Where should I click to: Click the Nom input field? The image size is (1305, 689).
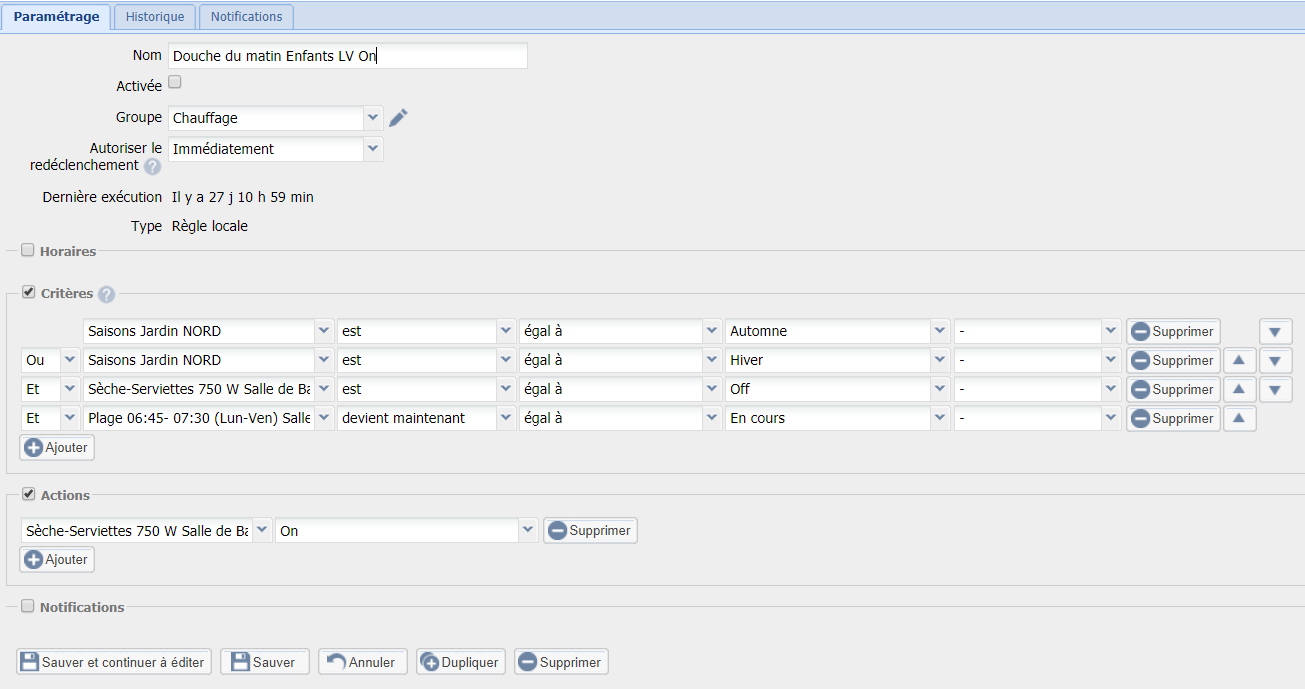[x=347, y=56]
